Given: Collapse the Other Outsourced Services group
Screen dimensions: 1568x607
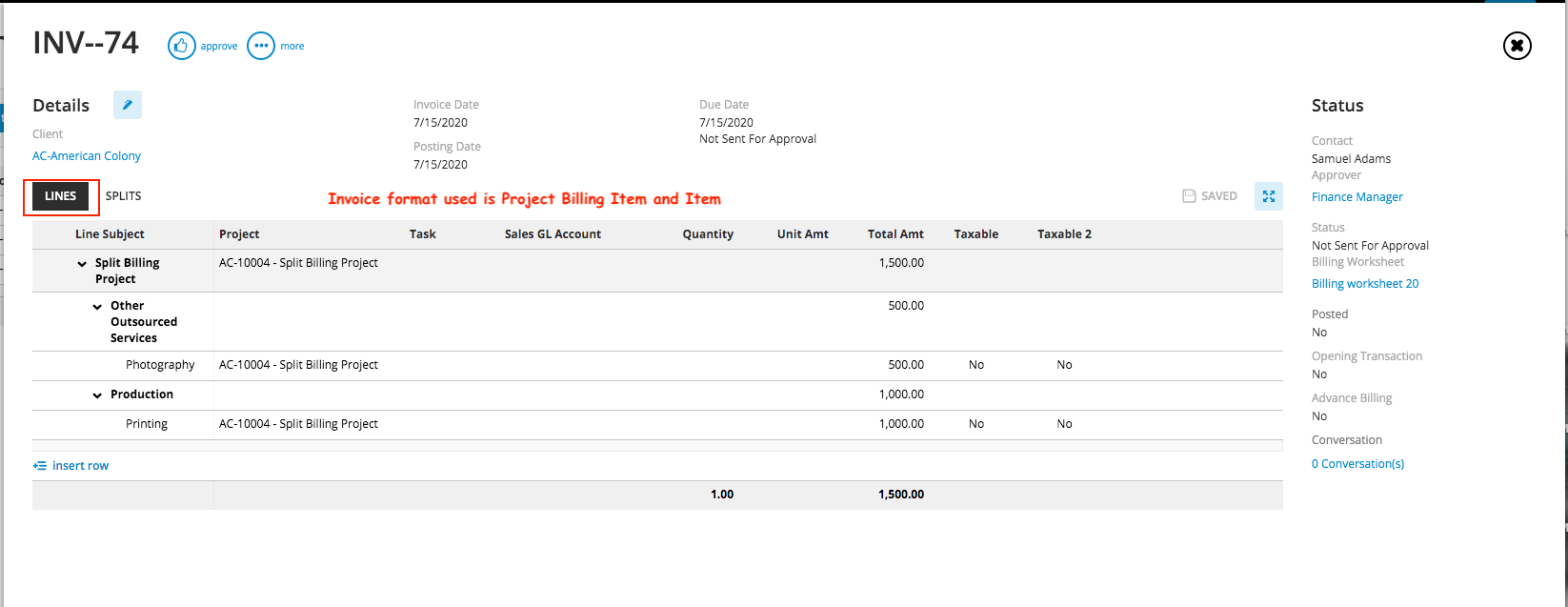Looking at the screenshot, I should pyautogui.click(x=98, y=307).
